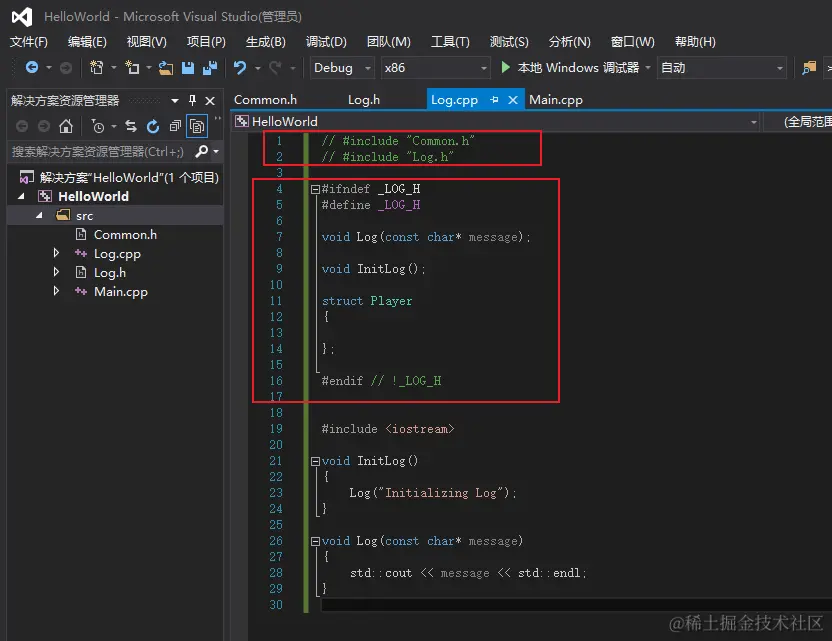Open the dropdown arrow beside 本地 Windows 调试器
This screenshot has width=832, height=641.
coord(648,68)
